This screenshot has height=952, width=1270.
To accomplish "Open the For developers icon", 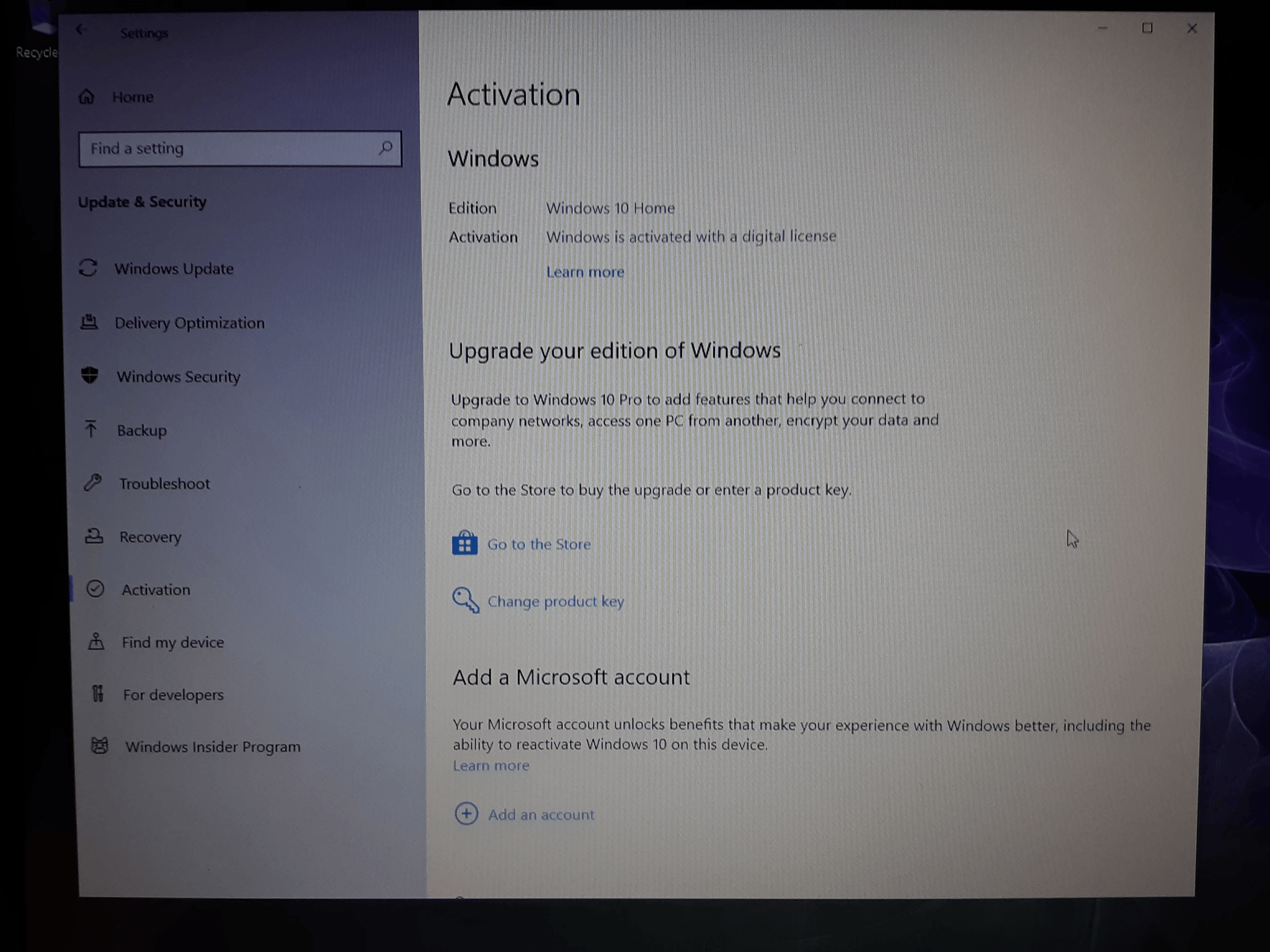I will point(97,694).
